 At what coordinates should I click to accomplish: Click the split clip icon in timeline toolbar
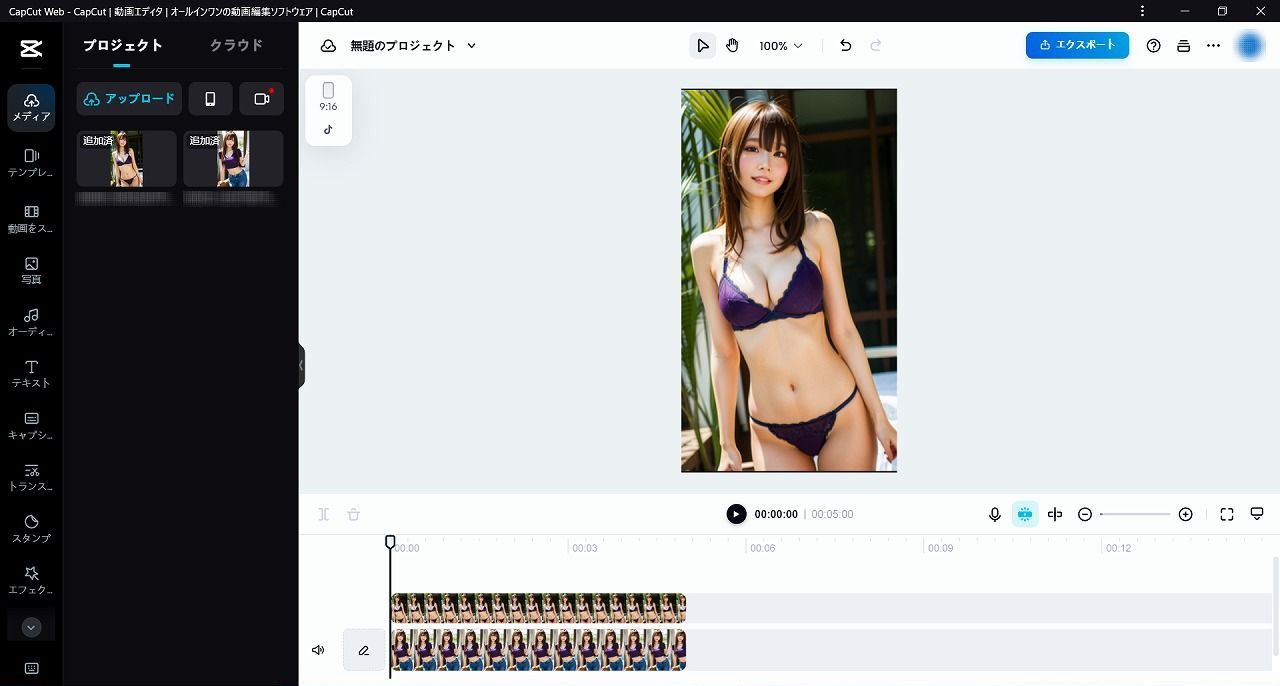point(1055,514)
